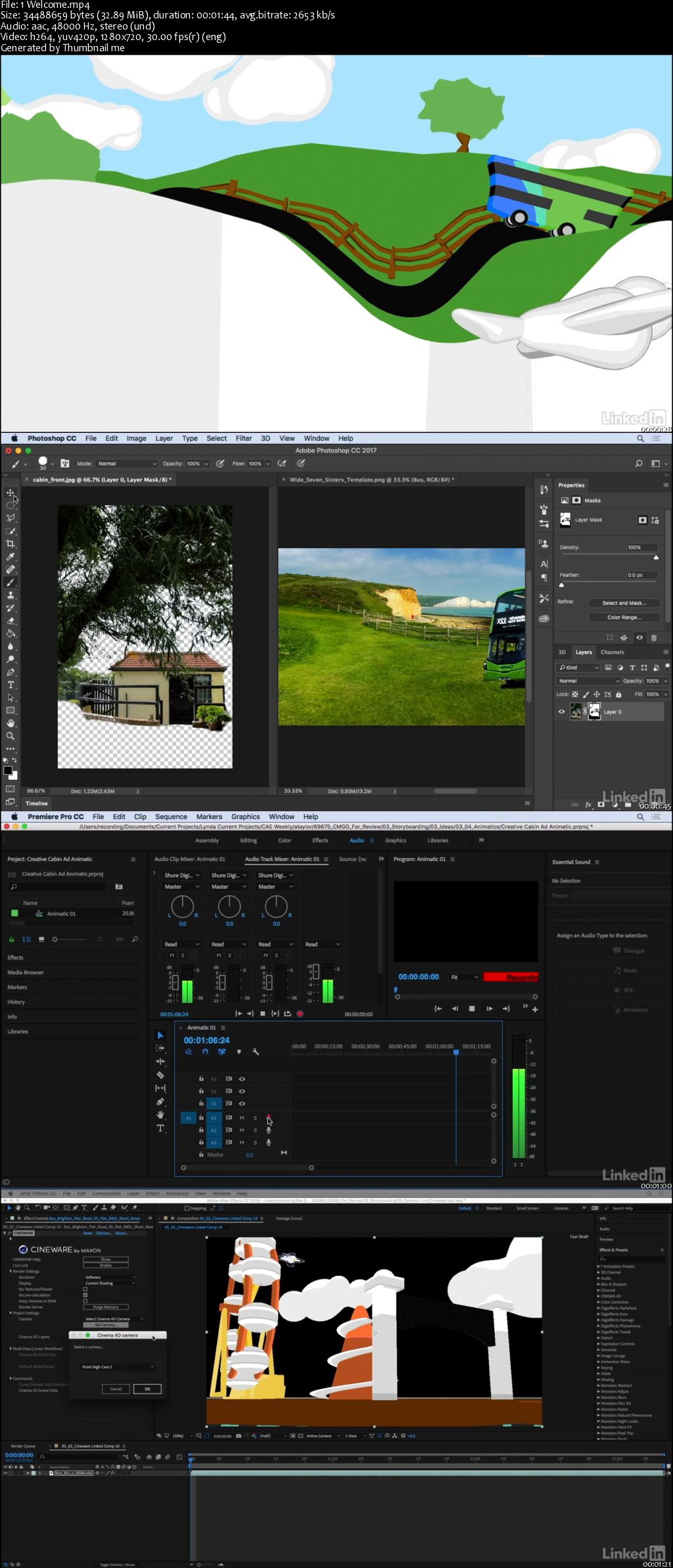Select the Crop tool in Photoshop
The height and width of the screenshot is (1568, 673).
[x=10, y=544]
